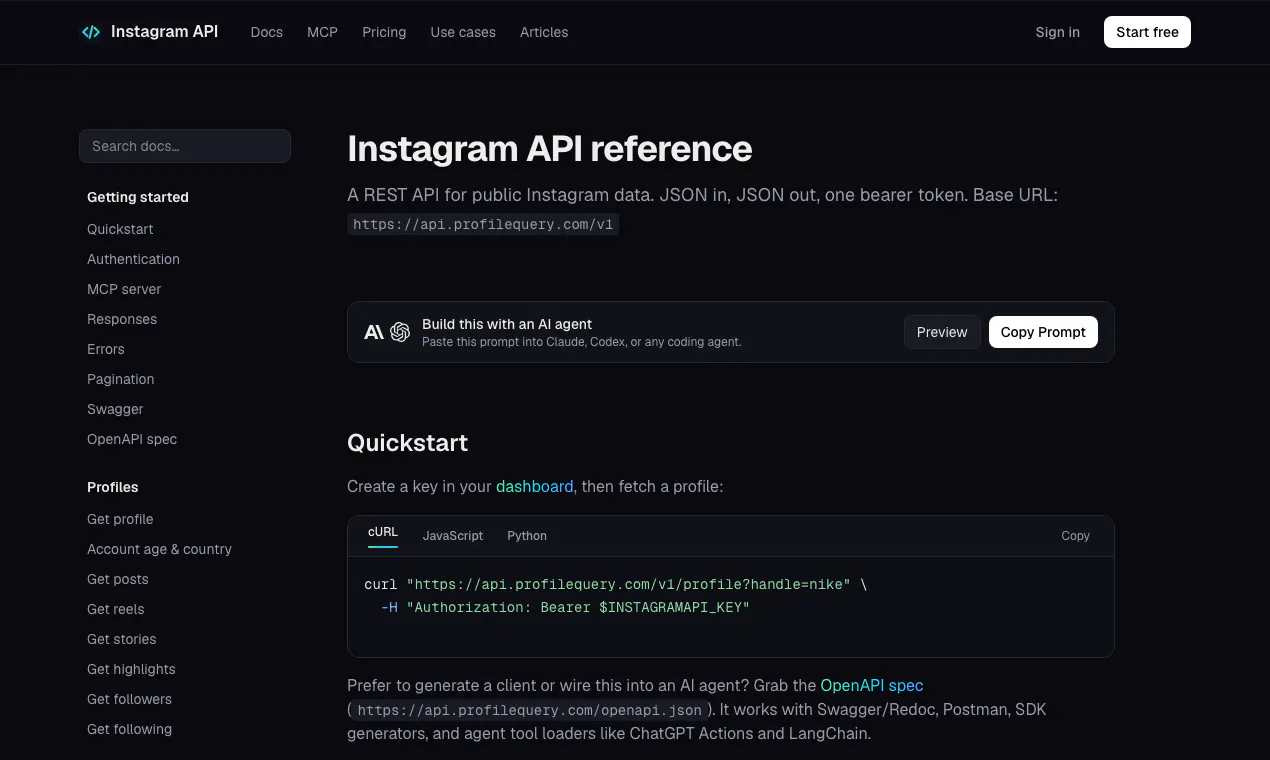Click the https://api.profilequery.com/openapi.json inline code
The image size is (1270, 760).
tap(529, 710)
